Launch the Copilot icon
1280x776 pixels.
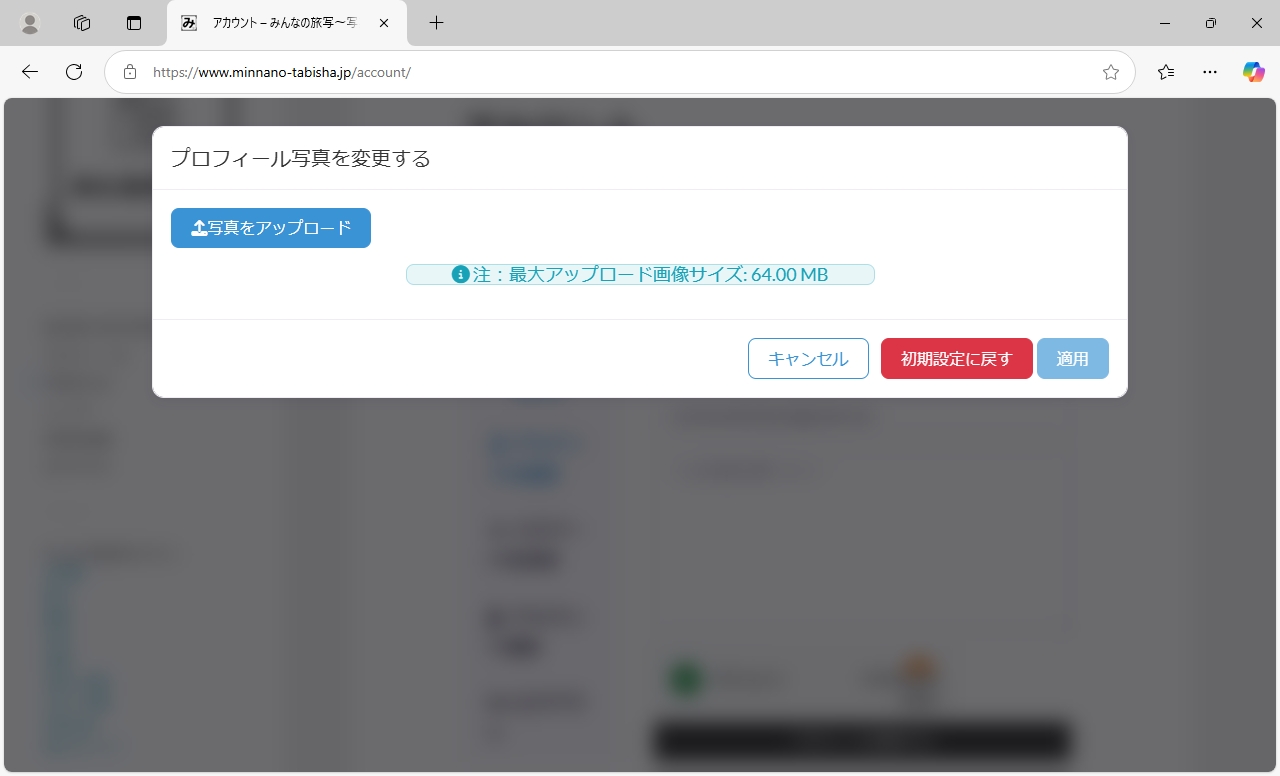1254,72
